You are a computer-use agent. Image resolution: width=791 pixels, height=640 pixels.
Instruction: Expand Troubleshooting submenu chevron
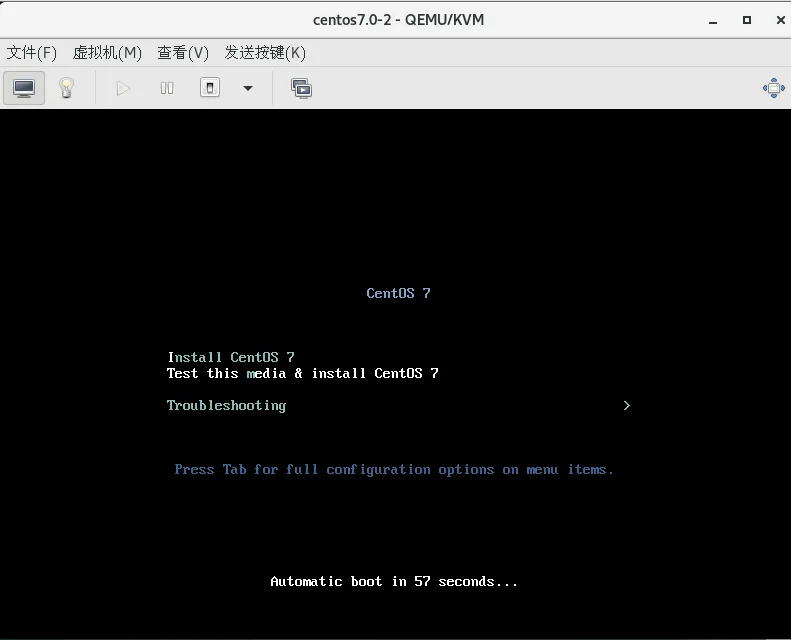pos(627,405)
